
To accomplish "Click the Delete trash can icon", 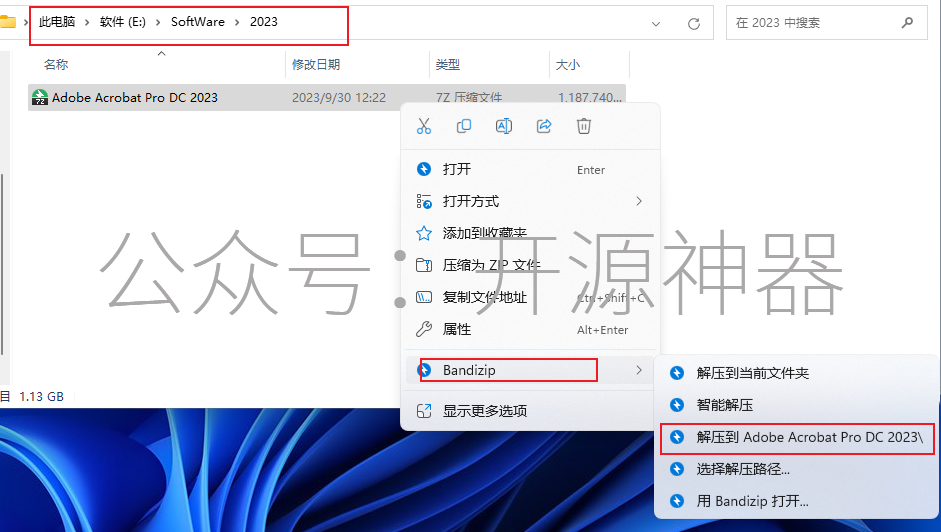I will pyautogui.click(x=584, y=126).
